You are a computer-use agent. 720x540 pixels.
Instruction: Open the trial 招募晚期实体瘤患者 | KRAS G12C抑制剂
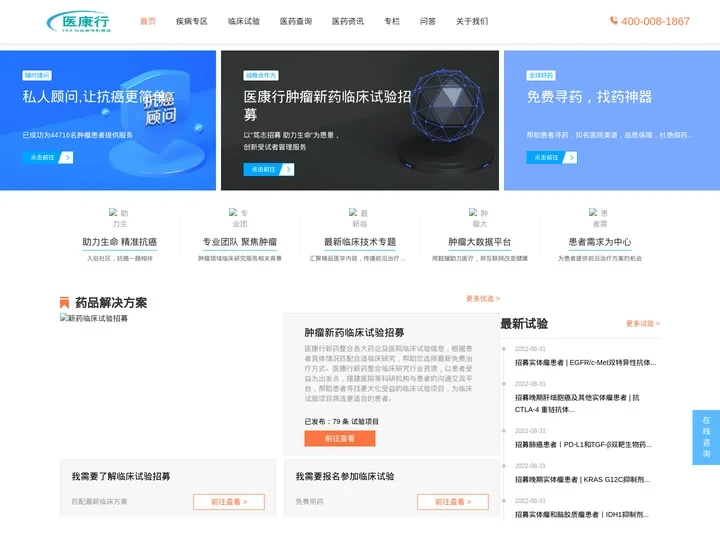(x=582, y=480)
